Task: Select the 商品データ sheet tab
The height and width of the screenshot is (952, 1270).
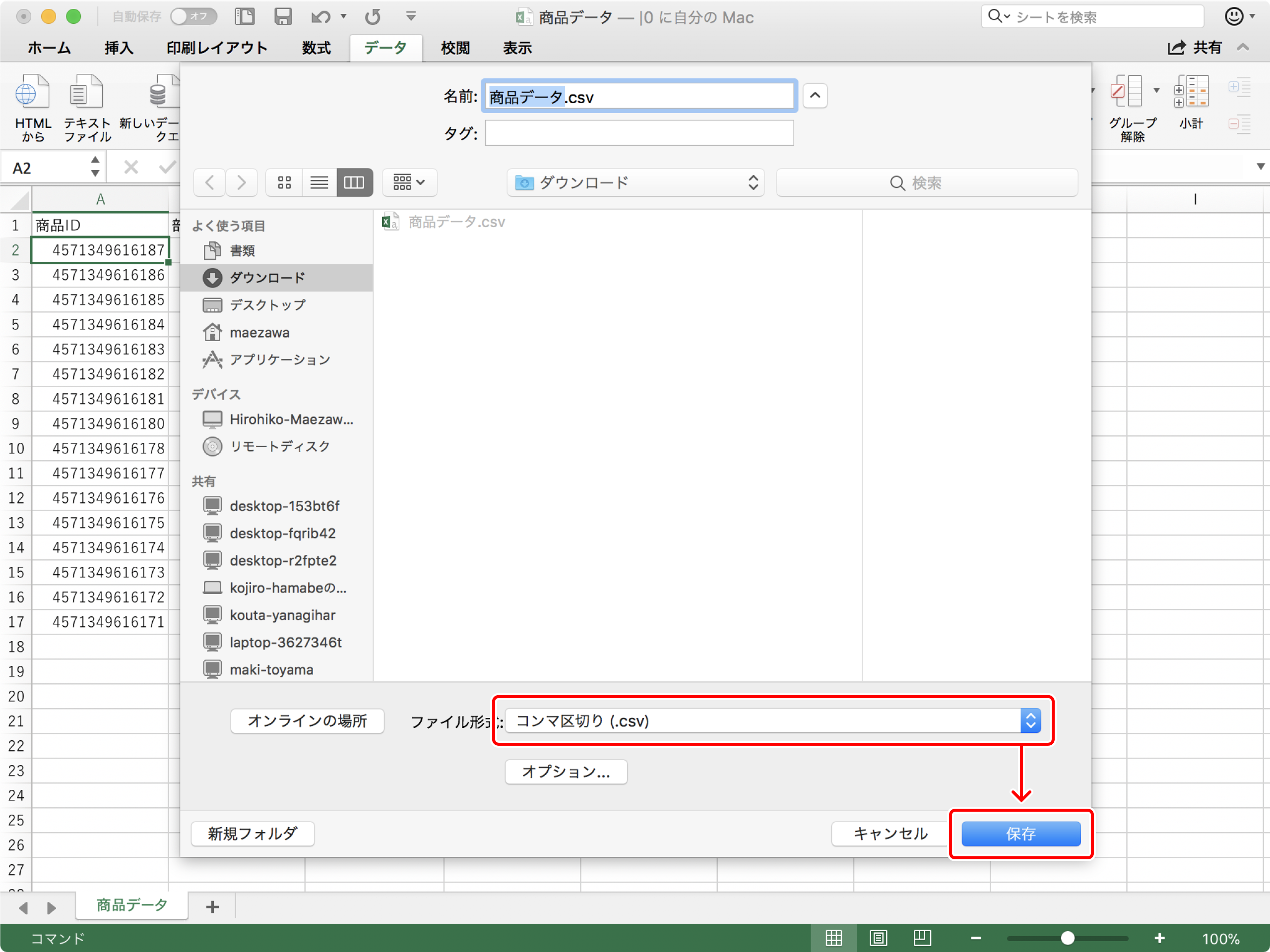Action: pyautogui.click(x=131, y=905)
